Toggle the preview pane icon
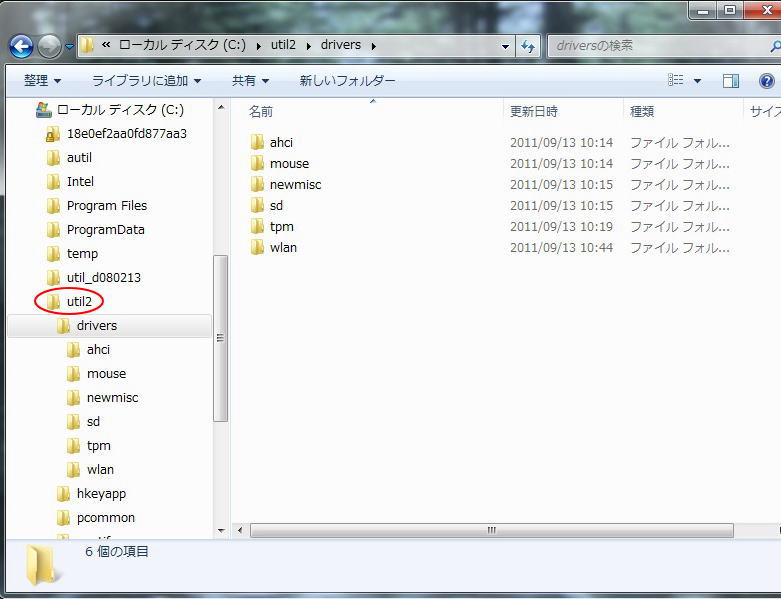781x599 pixels. coord(731,81)
